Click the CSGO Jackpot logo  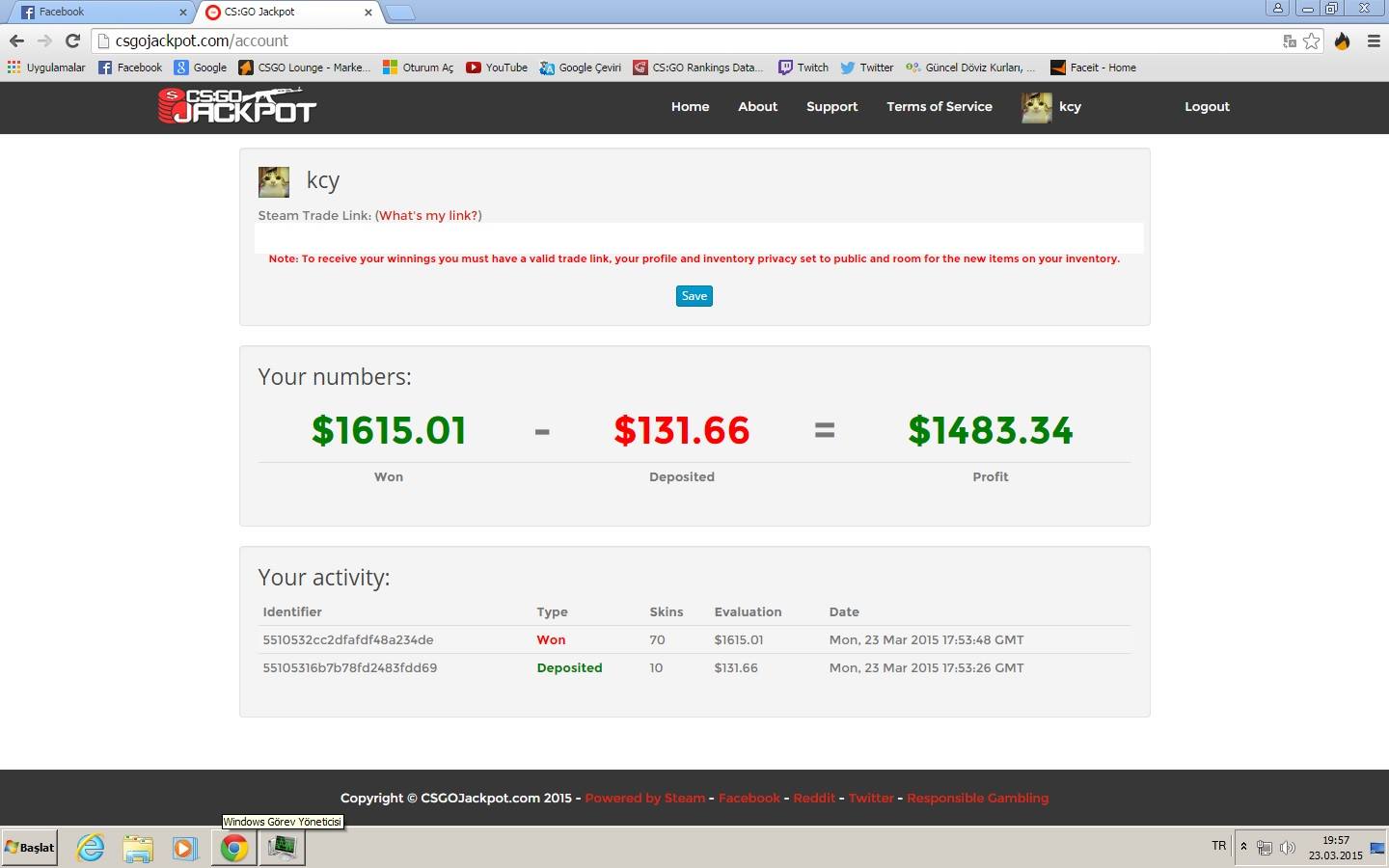[x=237, y=106]
